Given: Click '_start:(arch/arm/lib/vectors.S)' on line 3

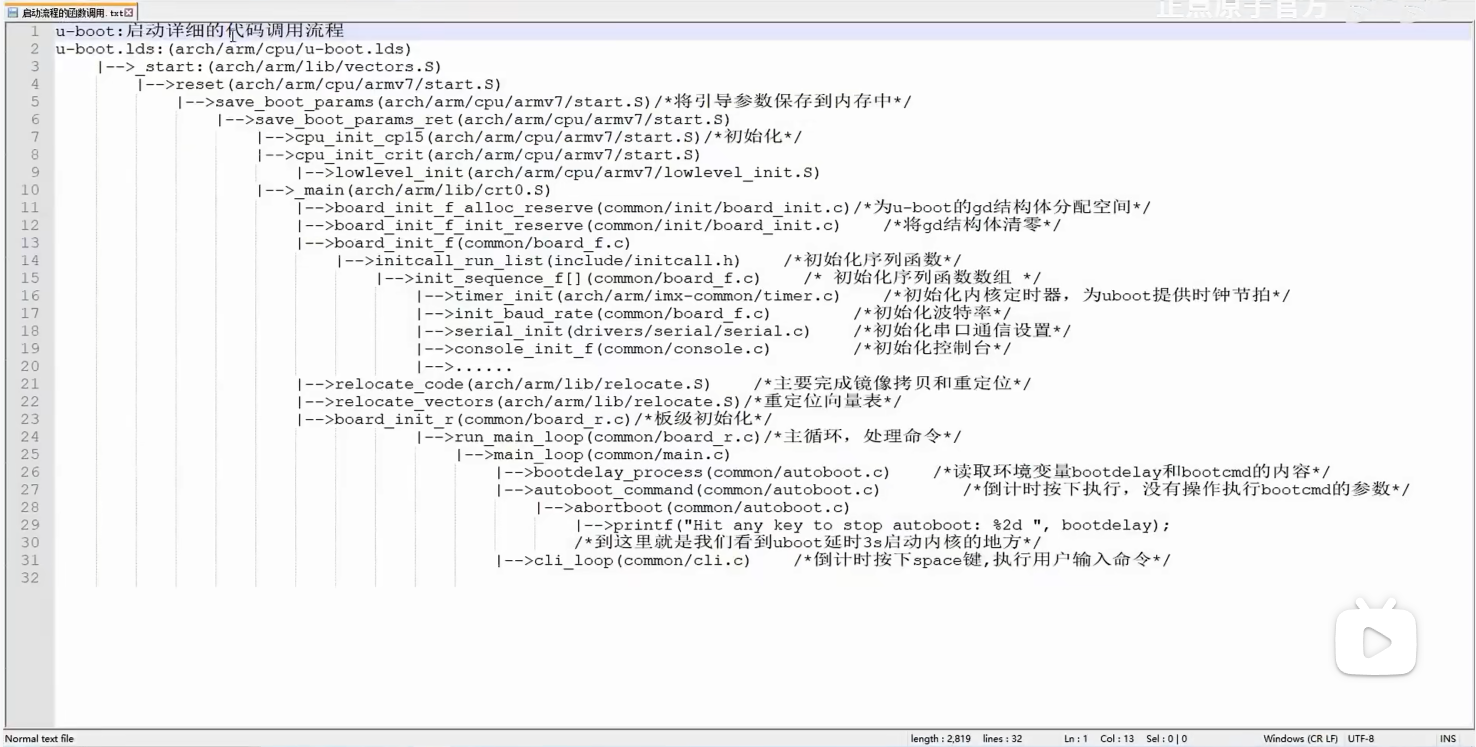Looking at the screenshot, I should click(288, 66).
